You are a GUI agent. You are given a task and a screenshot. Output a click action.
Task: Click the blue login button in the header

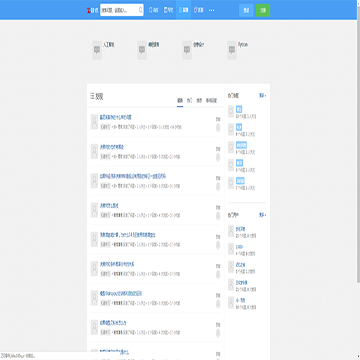pyautogui.click(x=246, y=10)
